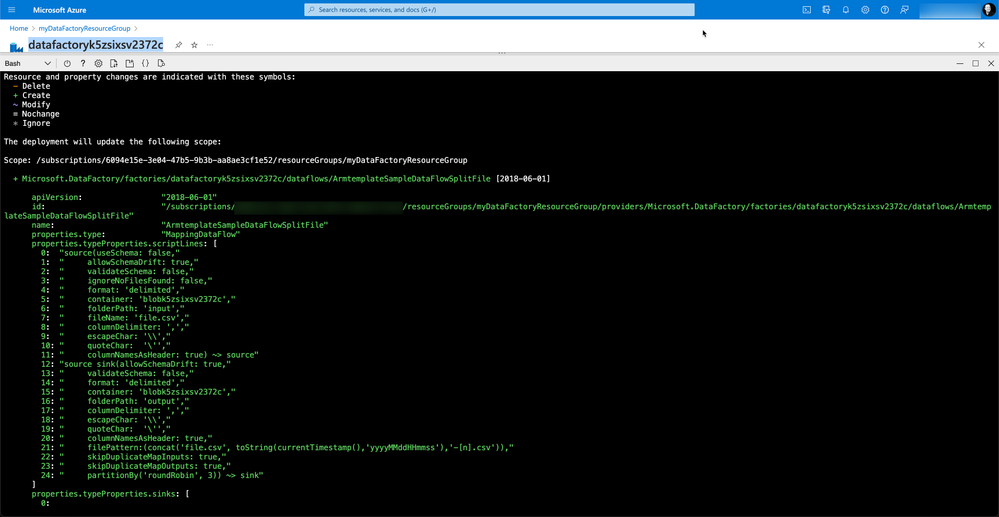The image size is (999, 517).
Task: Click the Scope subscriptions path line
Action: [x=236, y=160]
